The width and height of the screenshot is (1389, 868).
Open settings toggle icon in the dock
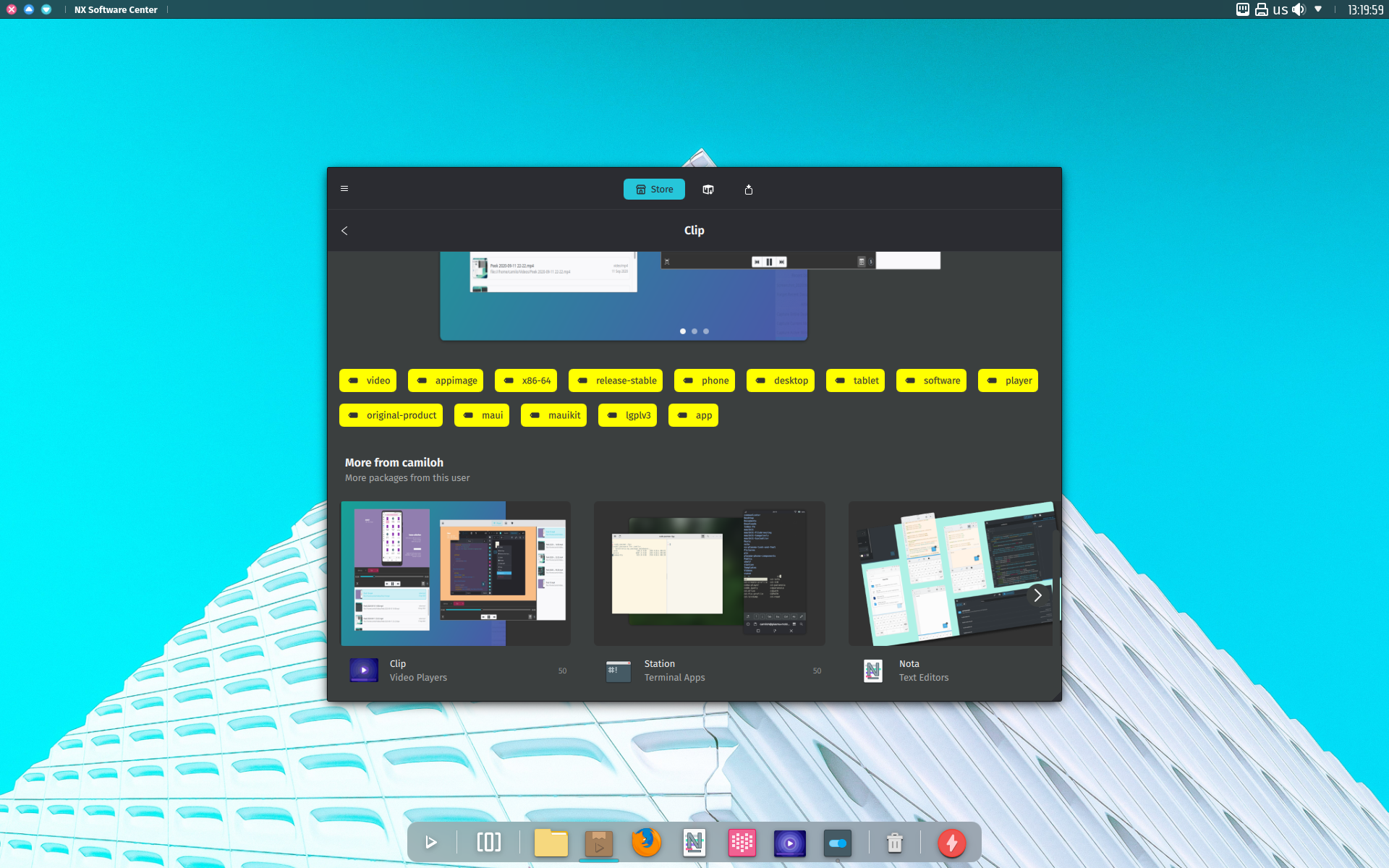point(838,843)
